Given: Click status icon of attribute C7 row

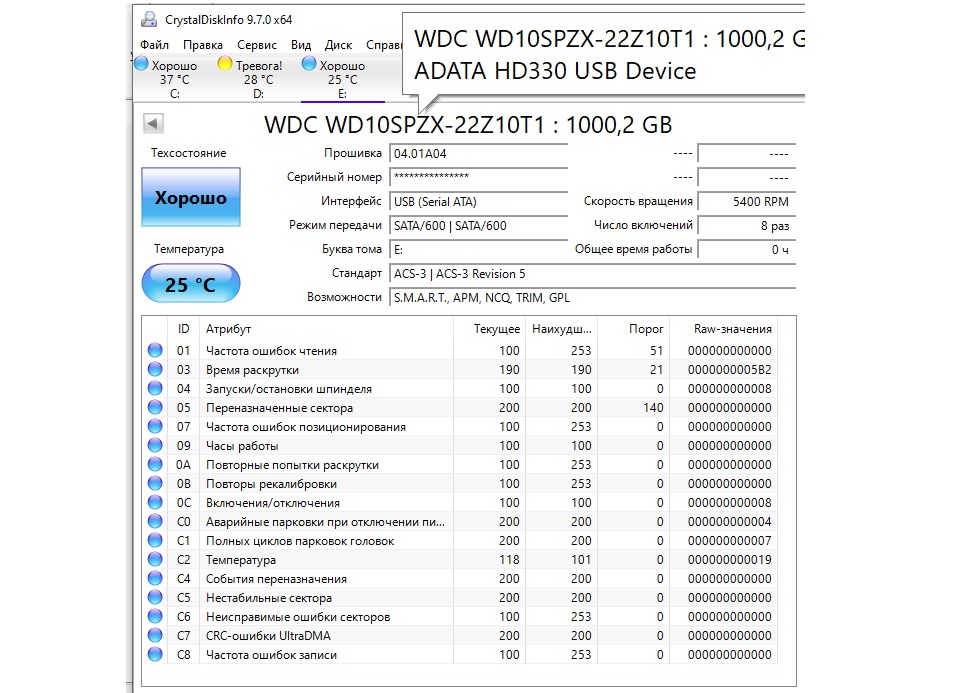Looking at the screenshot, I should 155,635.
